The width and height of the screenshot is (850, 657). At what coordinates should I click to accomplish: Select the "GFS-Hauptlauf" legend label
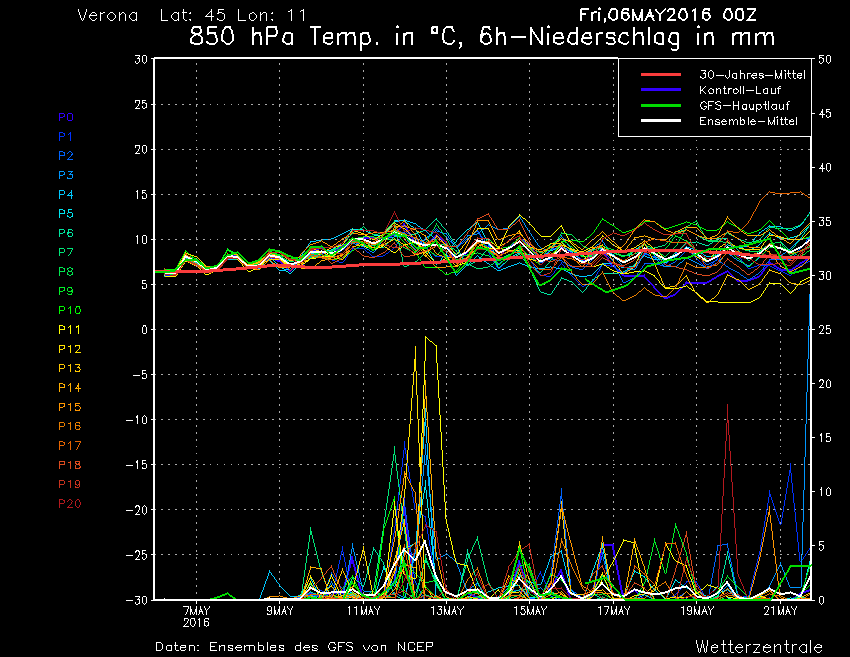tap(744, 106)
